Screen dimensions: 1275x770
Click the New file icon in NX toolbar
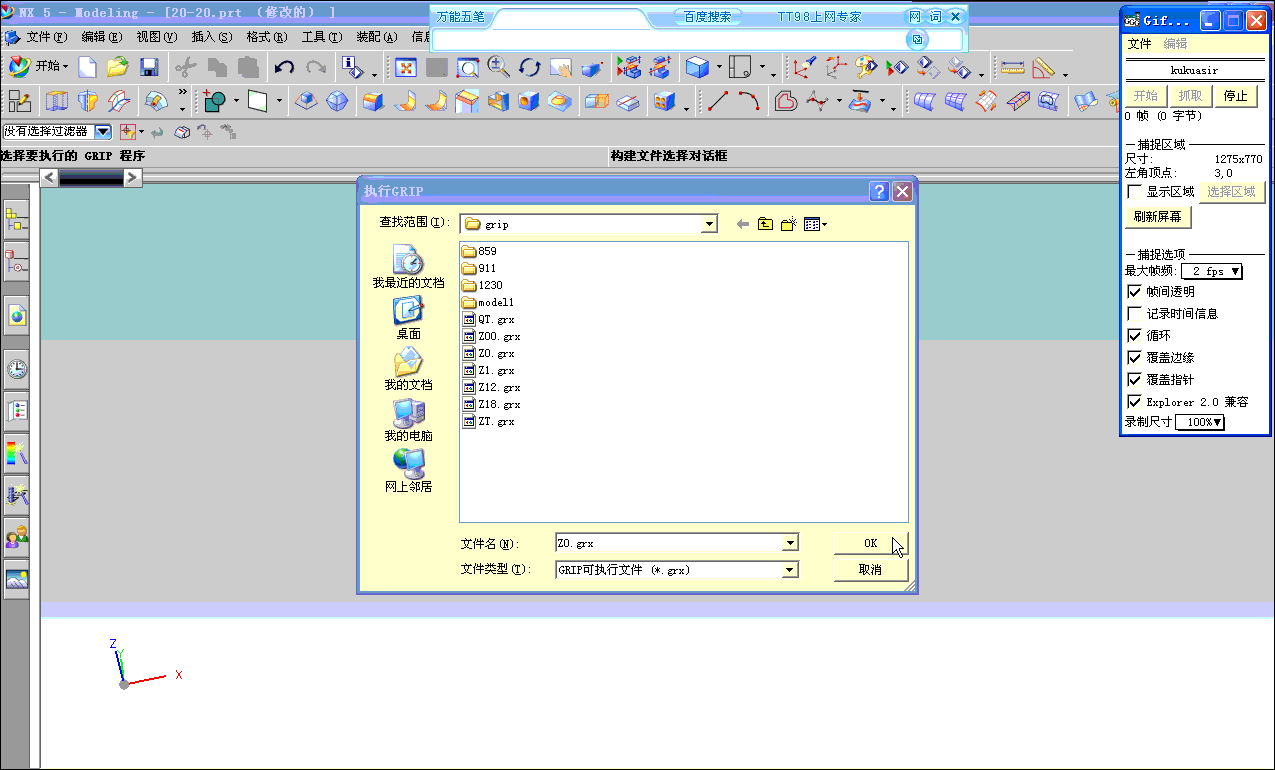[x=88, y=67]
